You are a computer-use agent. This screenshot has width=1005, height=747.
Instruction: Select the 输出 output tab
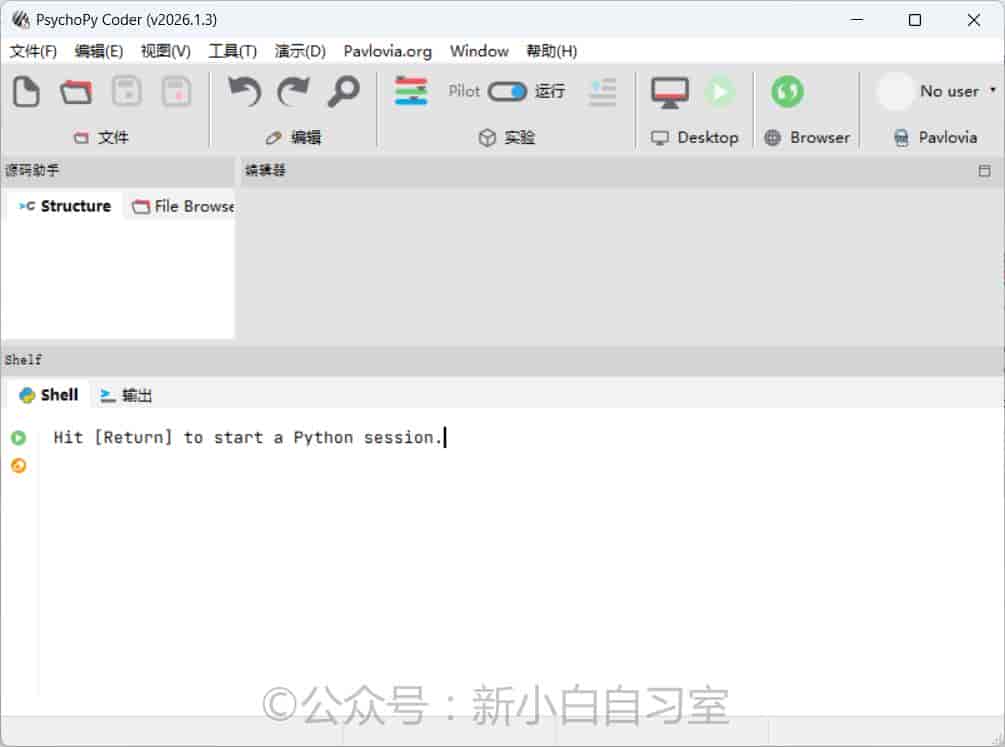pyautogui.click(x=126, y=396)
